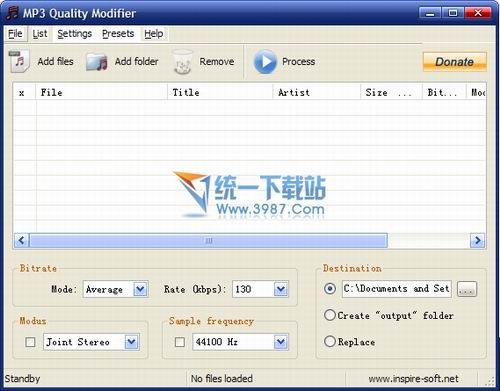Select the Replace radio button
Image resolution: width=500 pixels, height=391 pixels.
click(330, 341)
